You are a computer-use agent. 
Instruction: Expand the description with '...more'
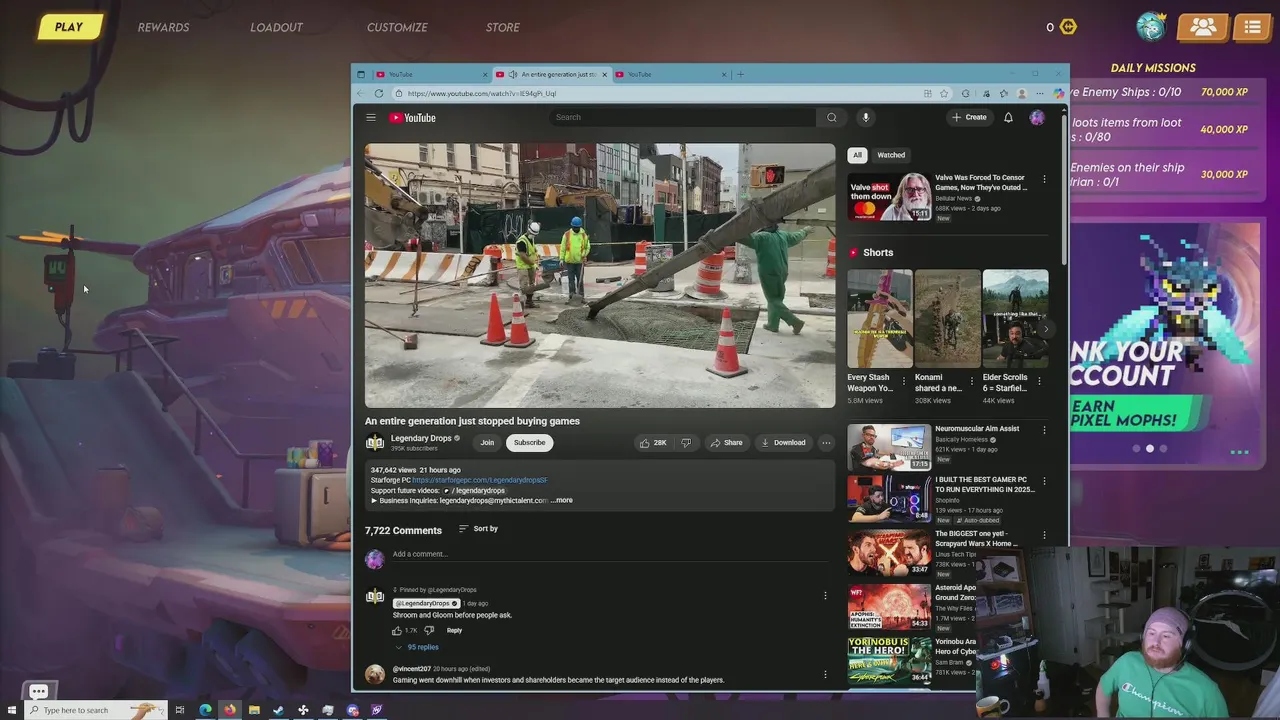[562, 500]
